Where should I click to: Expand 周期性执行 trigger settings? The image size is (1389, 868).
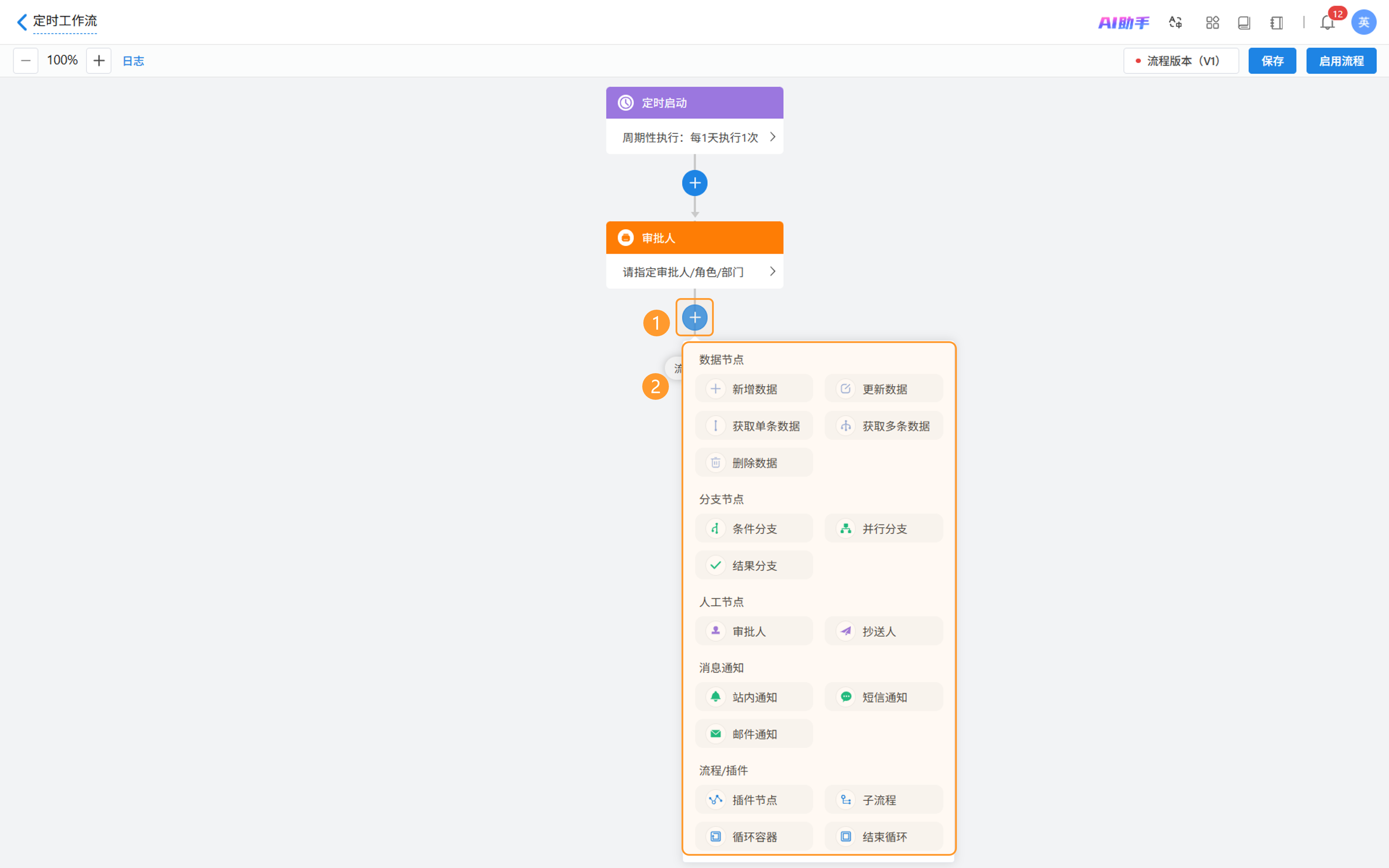[694, 137]
